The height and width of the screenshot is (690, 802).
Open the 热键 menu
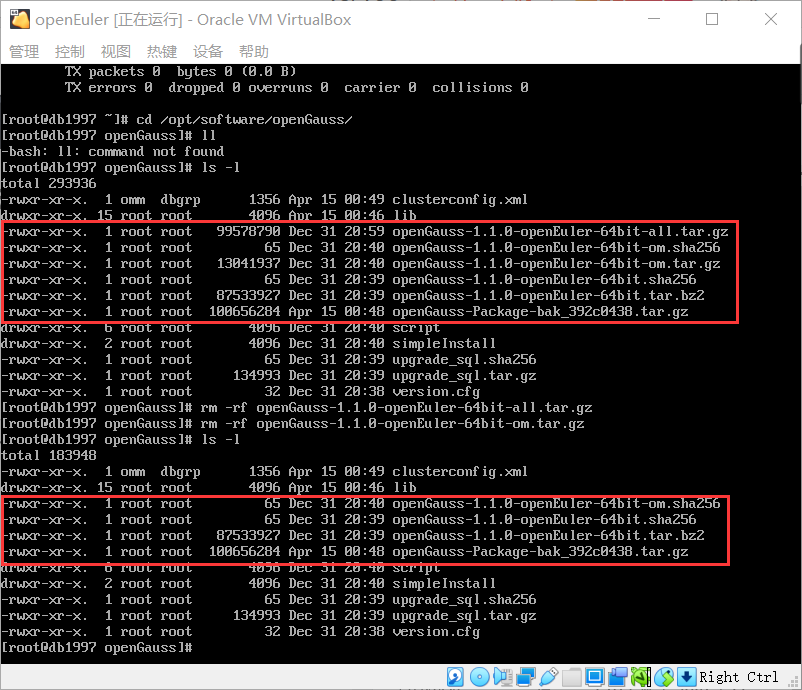click(162, 52)
